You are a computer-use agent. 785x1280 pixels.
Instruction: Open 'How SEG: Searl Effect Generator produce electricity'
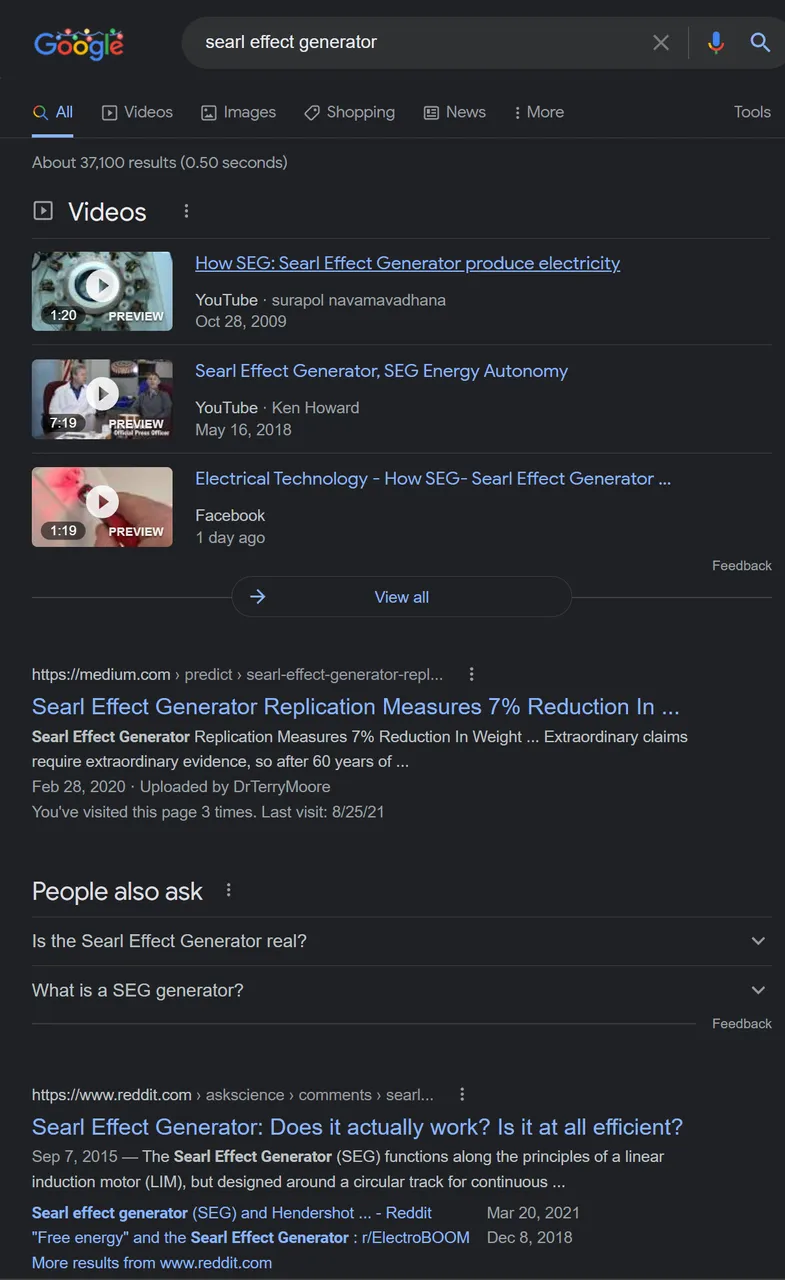tap(408, 263)
